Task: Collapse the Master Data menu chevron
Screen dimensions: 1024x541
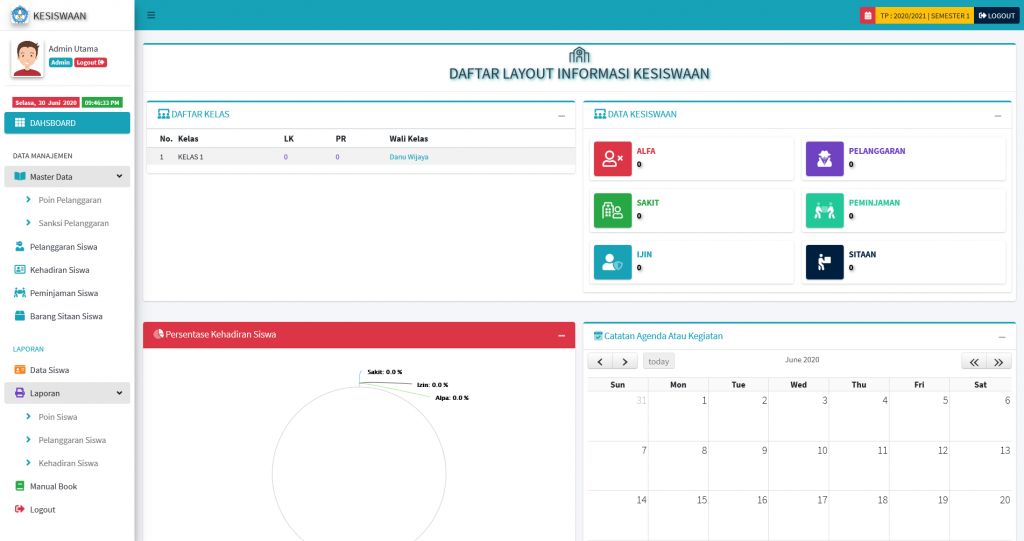Action: [120, 176]
